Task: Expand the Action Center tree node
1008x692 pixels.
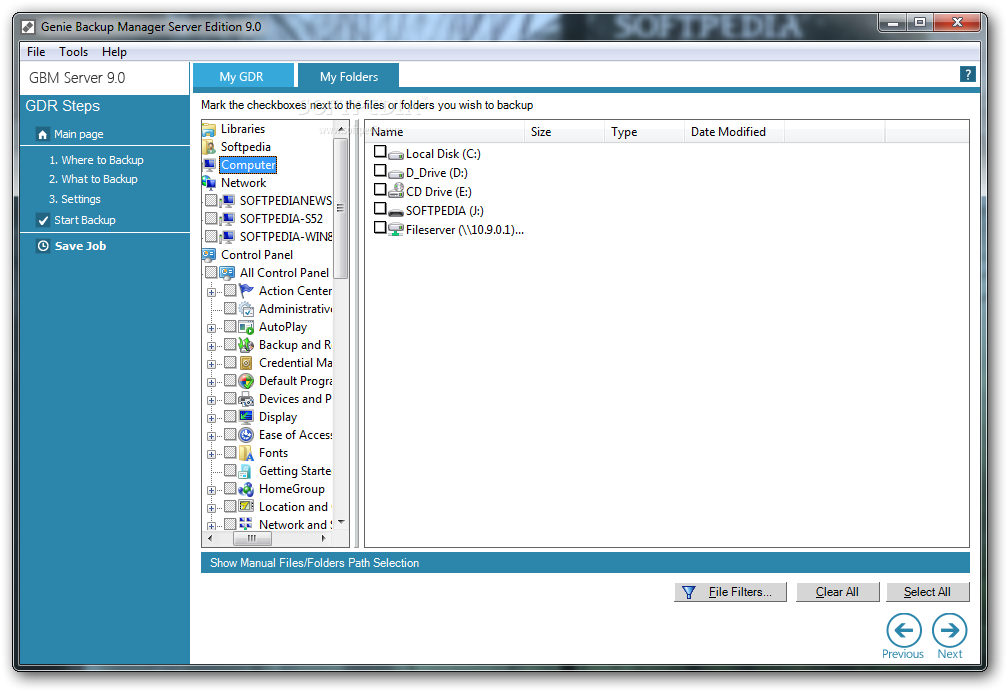Action: 212,293
